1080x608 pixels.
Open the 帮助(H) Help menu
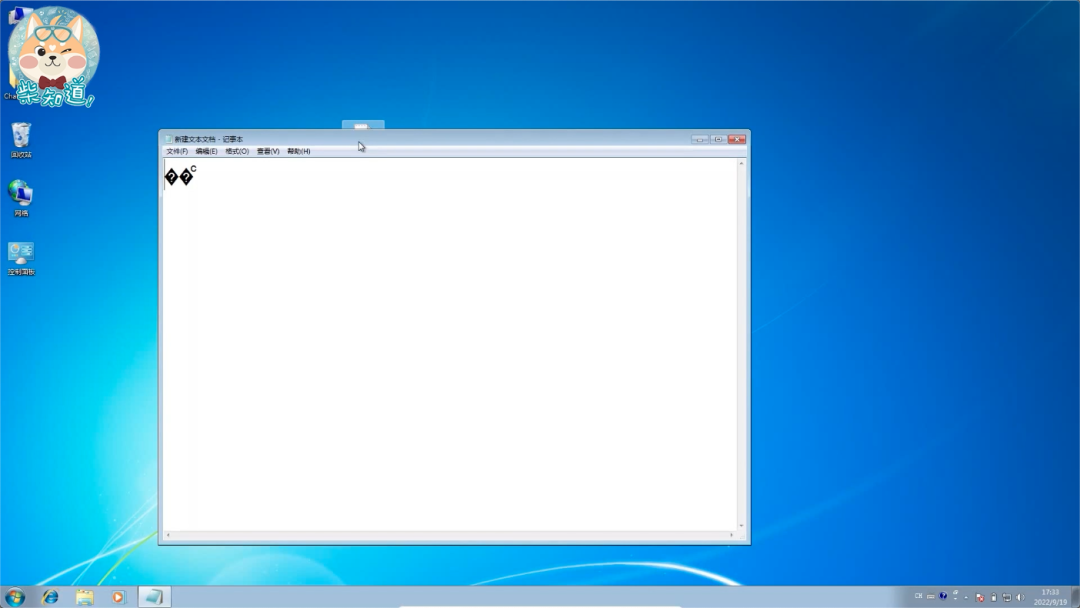coord(299,151)
